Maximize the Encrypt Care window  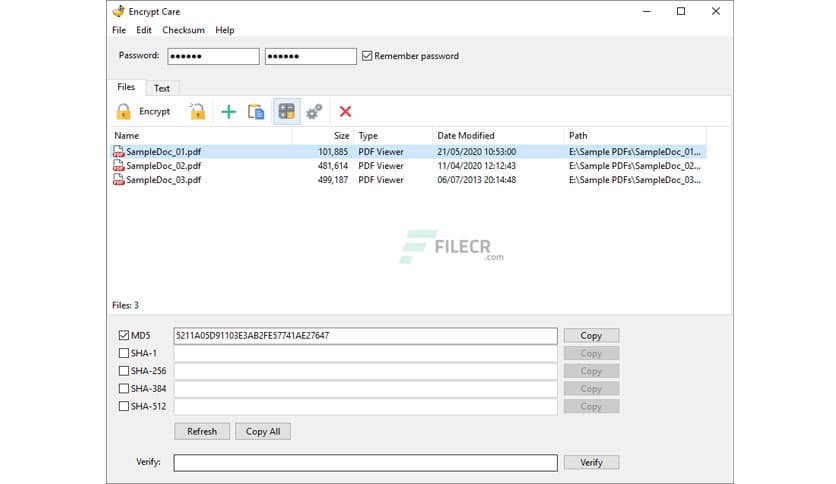(681, 11)
